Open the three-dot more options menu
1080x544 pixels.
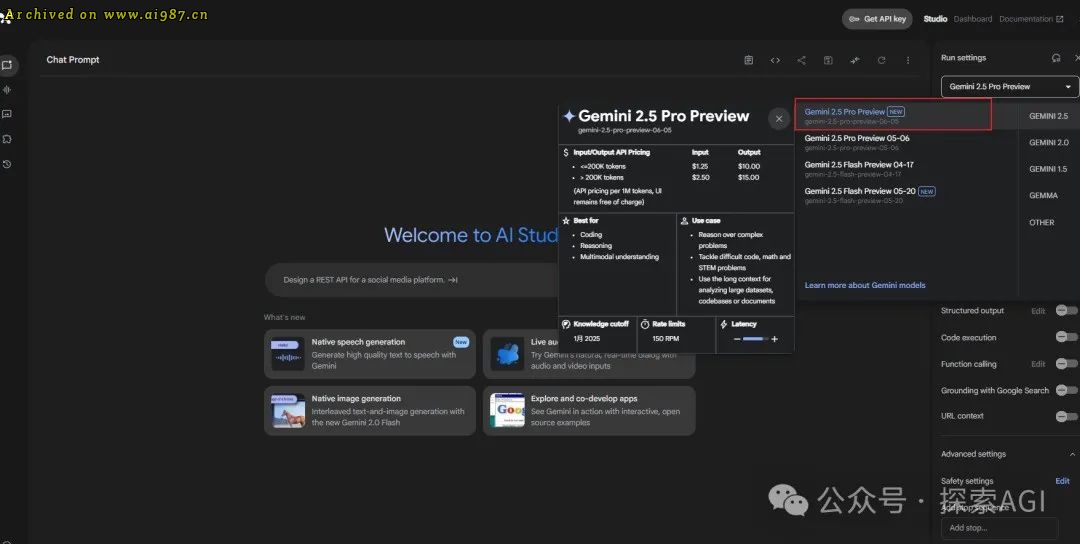click(908, 61)
